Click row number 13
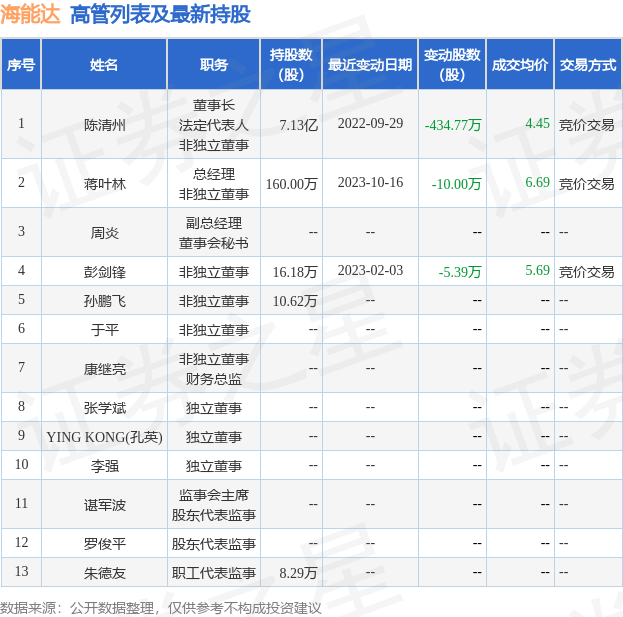 coord(21,572)
